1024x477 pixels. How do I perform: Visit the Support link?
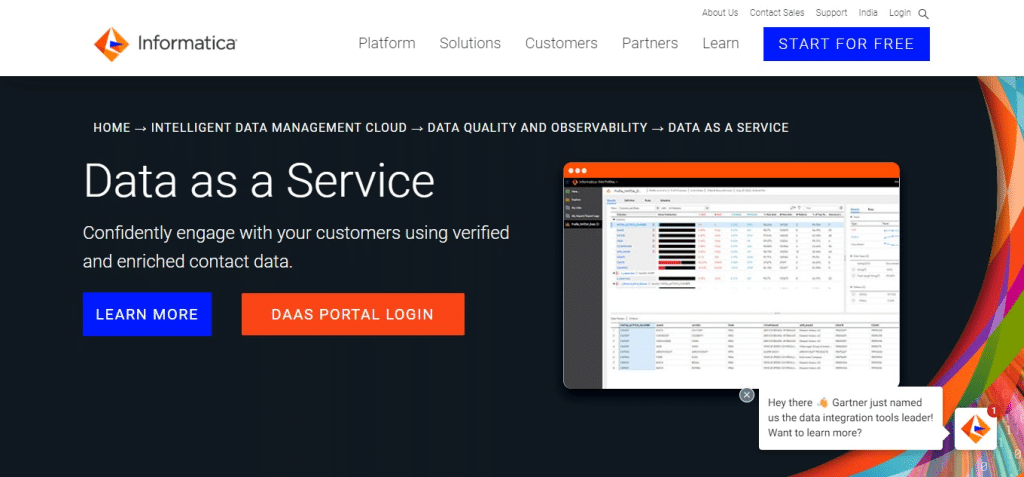pos(831,12)
